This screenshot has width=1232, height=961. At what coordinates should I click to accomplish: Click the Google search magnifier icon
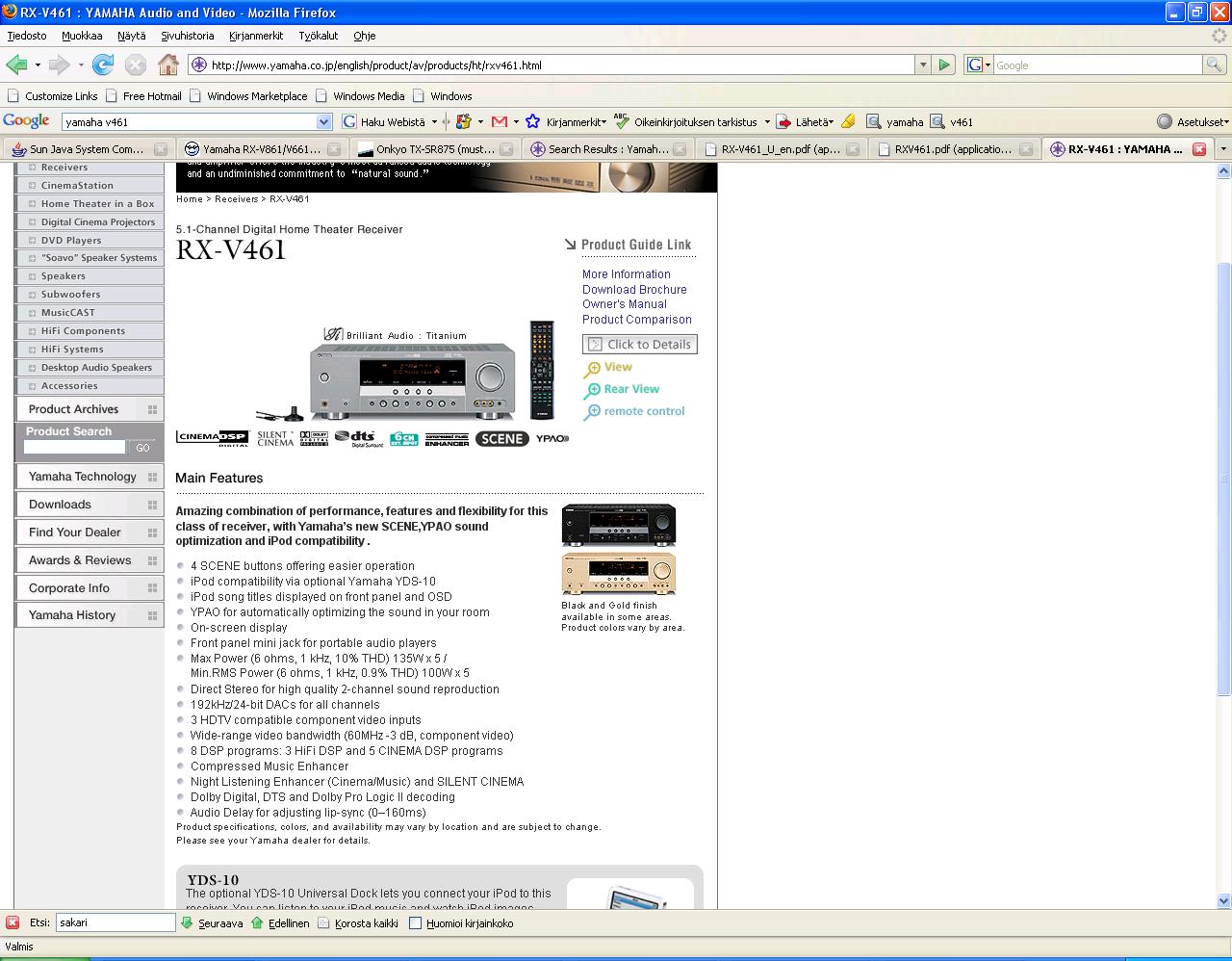click(x=1215, y=65)
